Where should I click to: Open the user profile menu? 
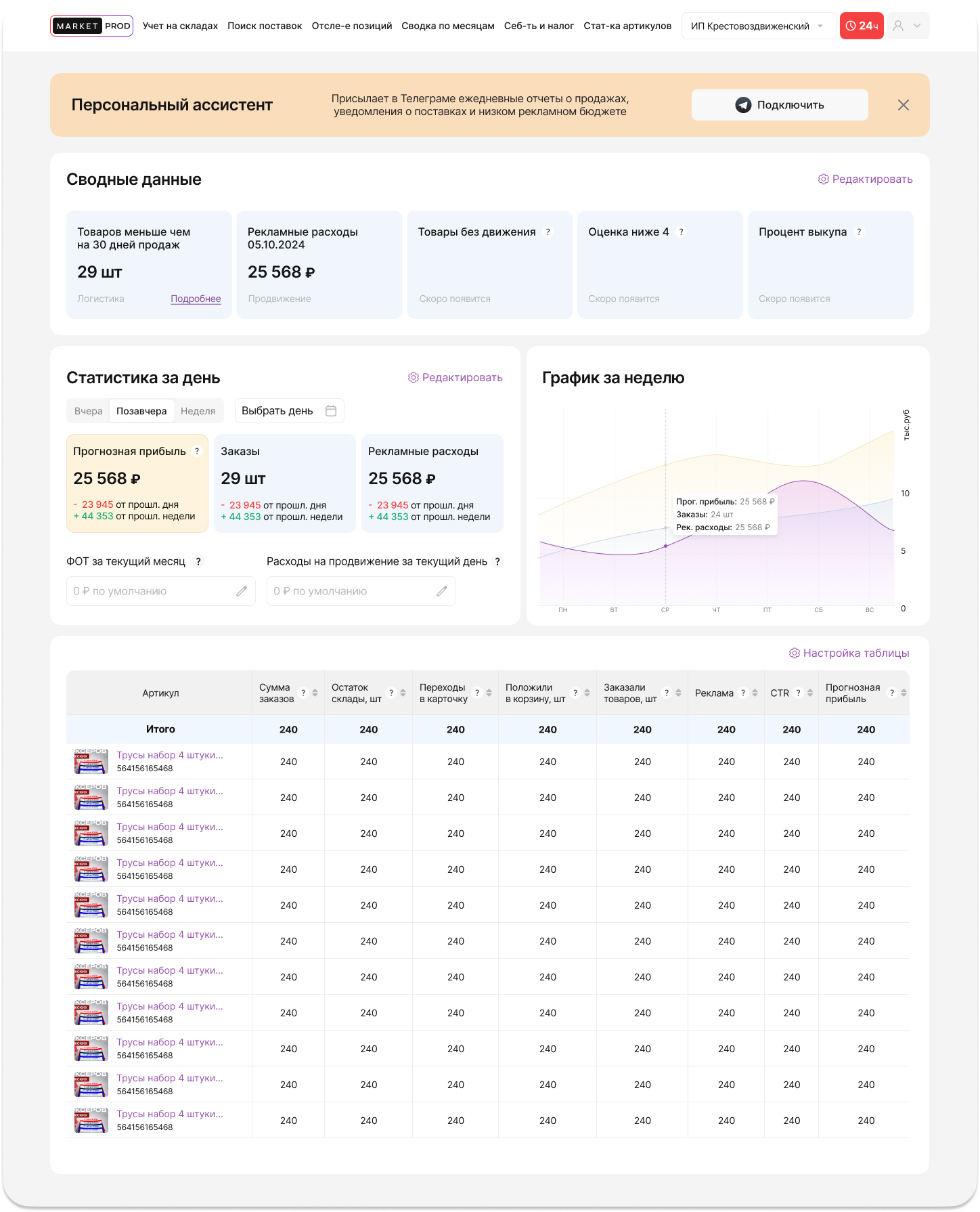pyautogui.click(x=908, y=26)
